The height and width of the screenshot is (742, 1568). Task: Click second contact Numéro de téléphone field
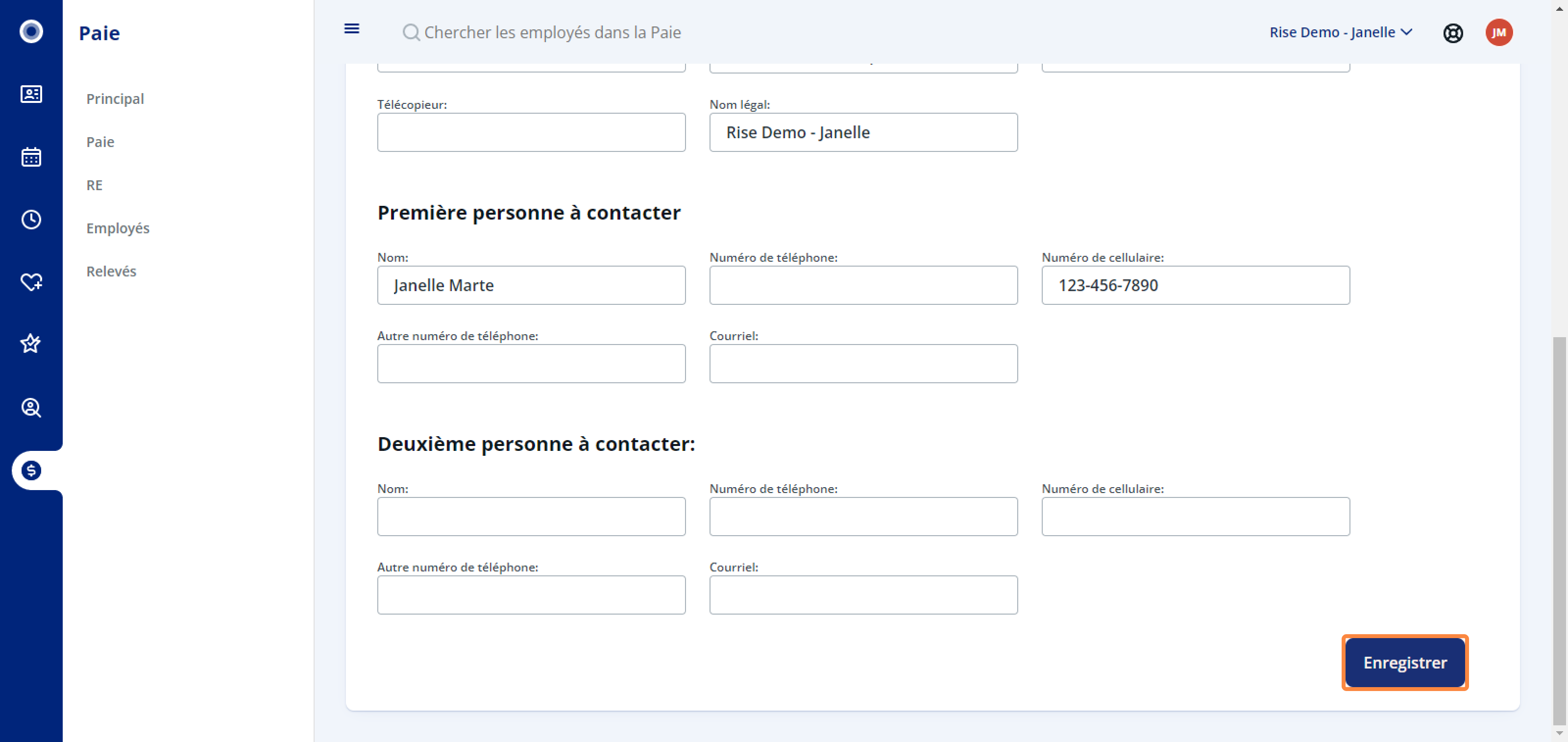tap(863, 516)
